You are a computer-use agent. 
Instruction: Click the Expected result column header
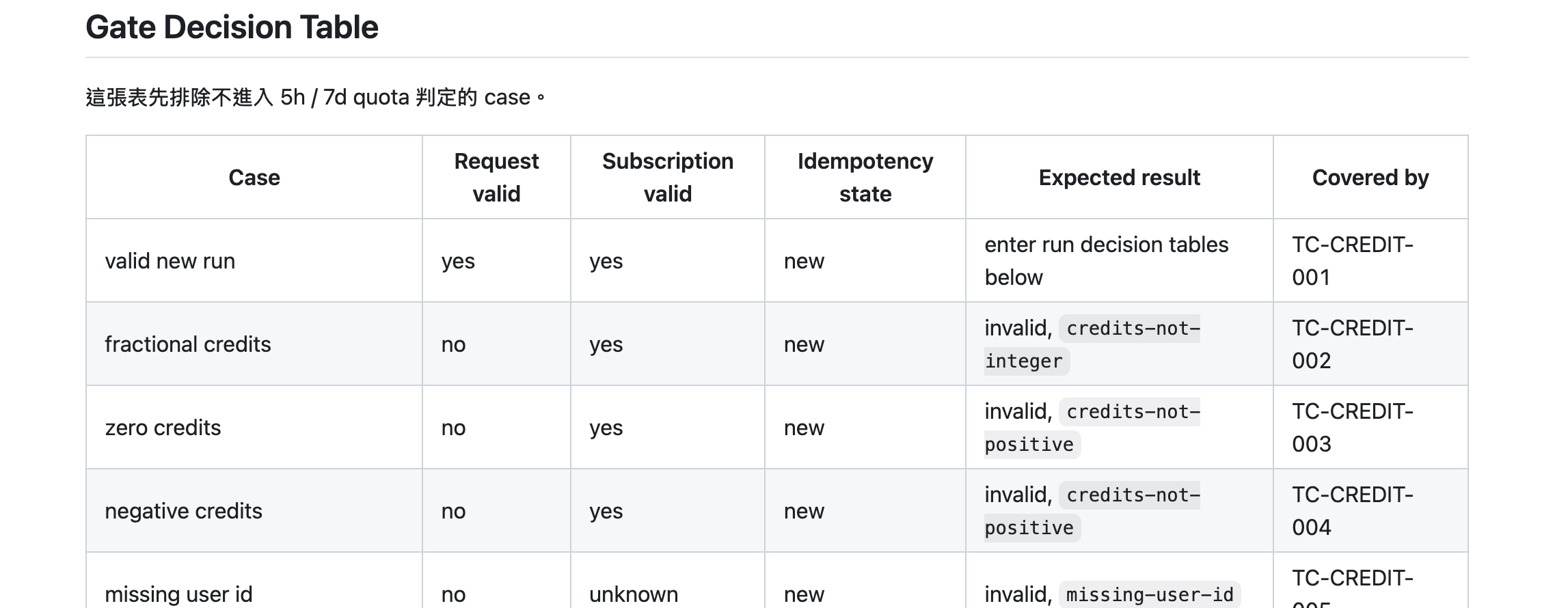click(x=1120, y=178)
